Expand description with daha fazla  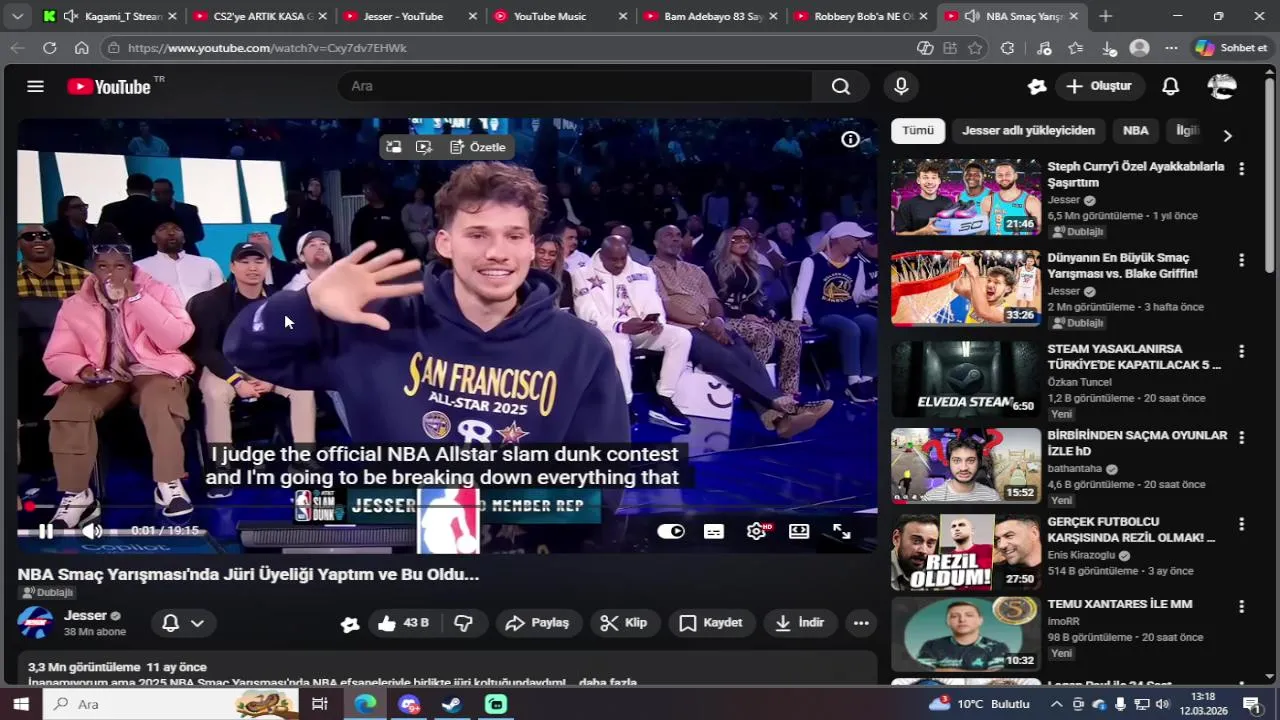pos(608,683)
